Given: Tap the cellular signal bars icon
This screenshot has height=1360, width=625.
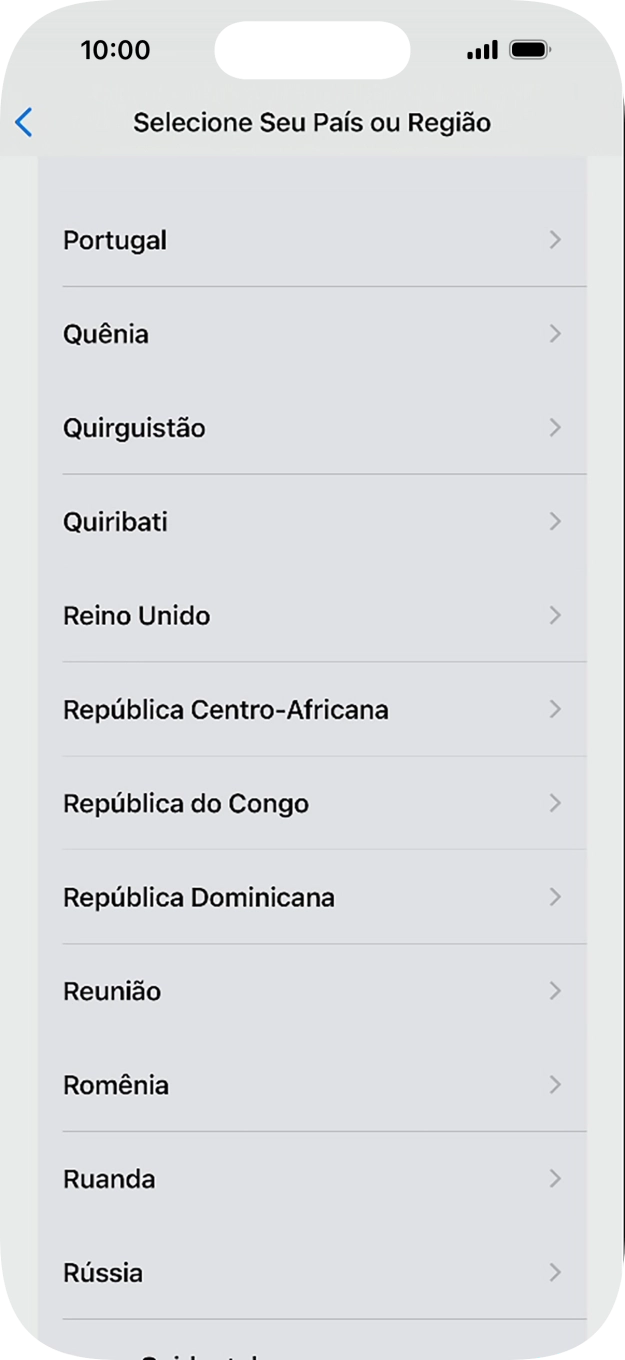Looking at the screenshot, I should [482, 50].
